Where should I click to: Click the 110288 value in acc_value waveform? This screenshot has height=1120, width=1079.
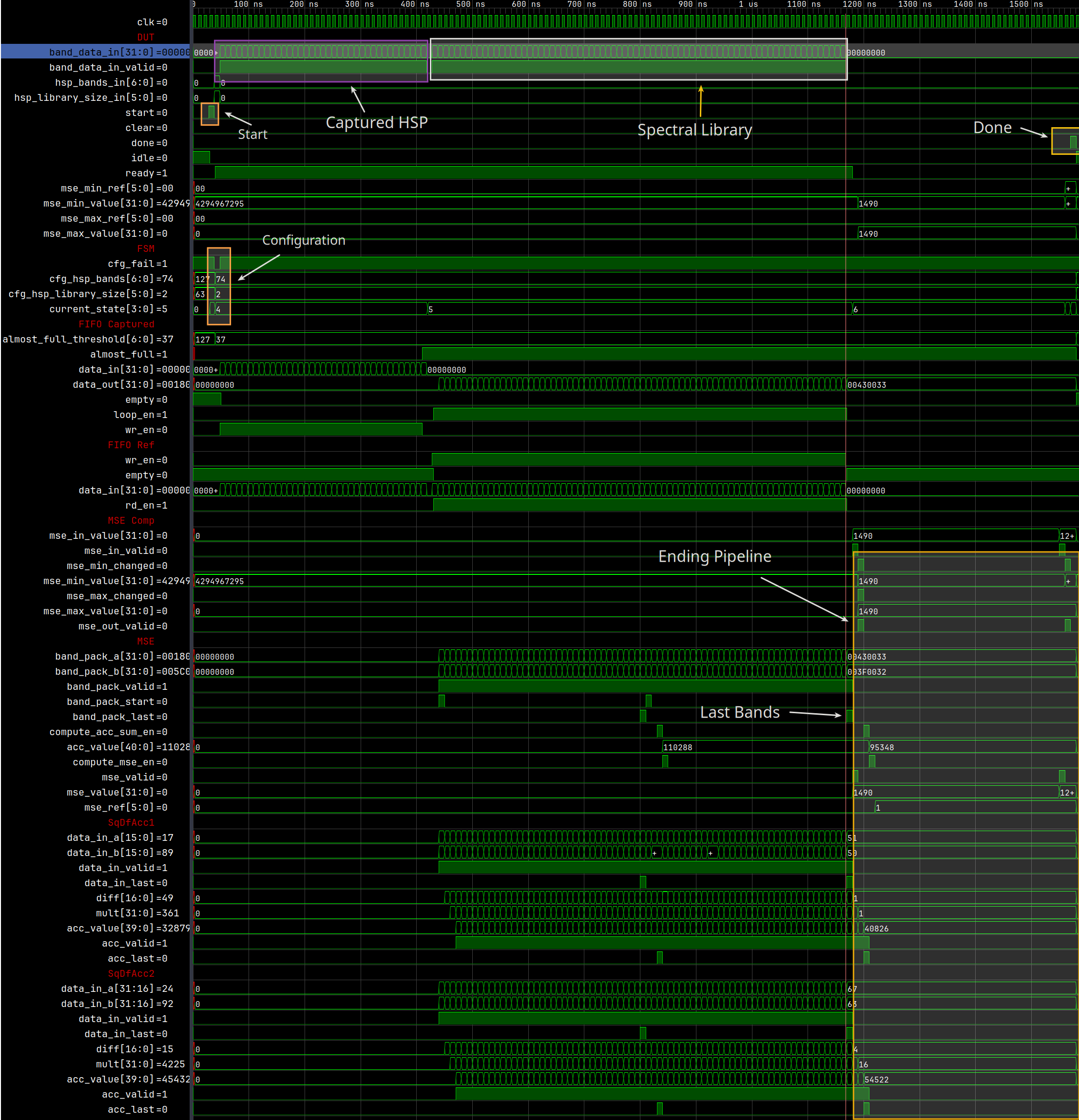[x=678, y=747]
